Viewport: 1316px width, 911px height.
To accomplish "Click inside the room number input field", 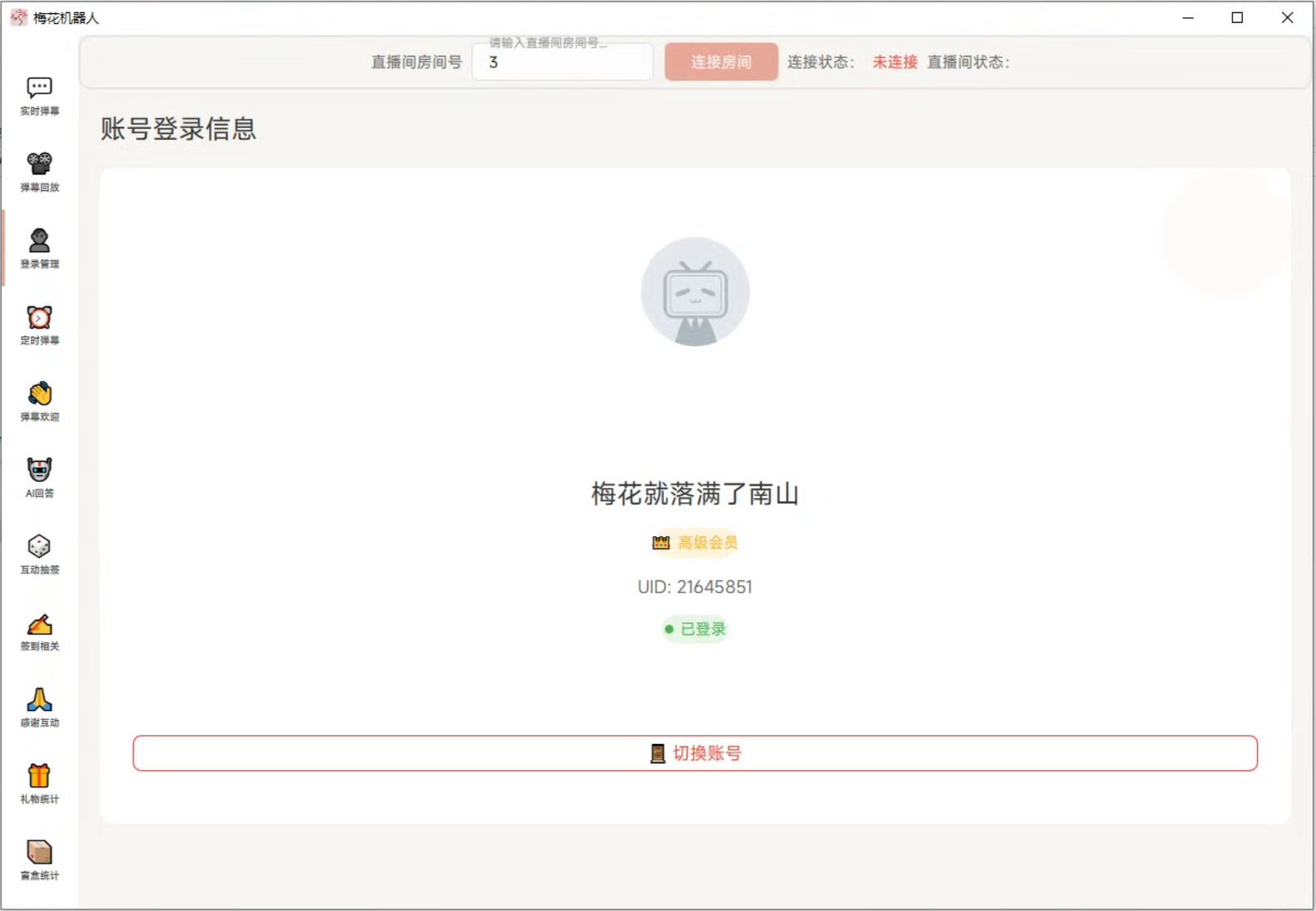I will tap(562, 61).
